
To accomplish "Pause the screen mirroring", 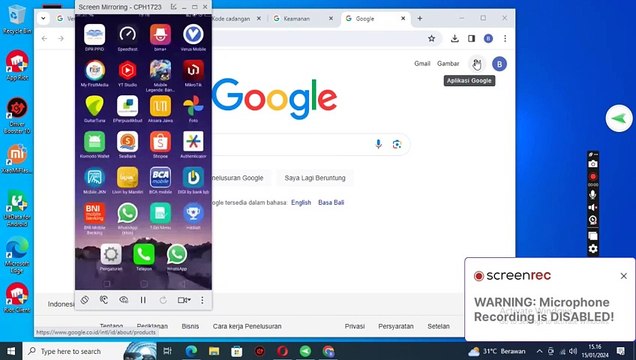I will [143, 300].
